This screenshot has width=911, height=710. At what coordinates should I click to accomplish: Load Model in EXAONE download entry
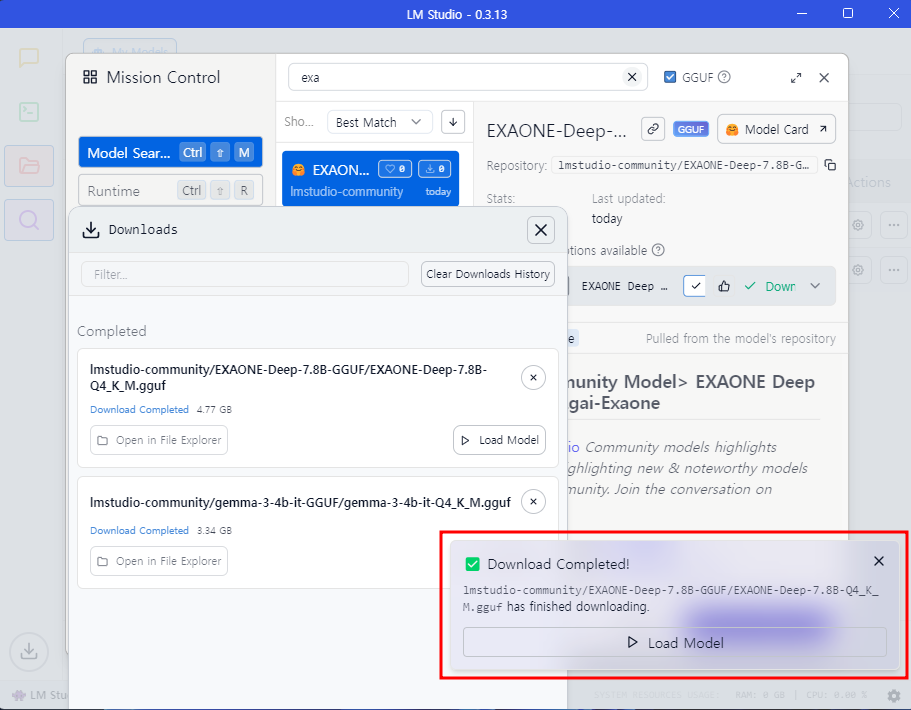tap(500, 440)
